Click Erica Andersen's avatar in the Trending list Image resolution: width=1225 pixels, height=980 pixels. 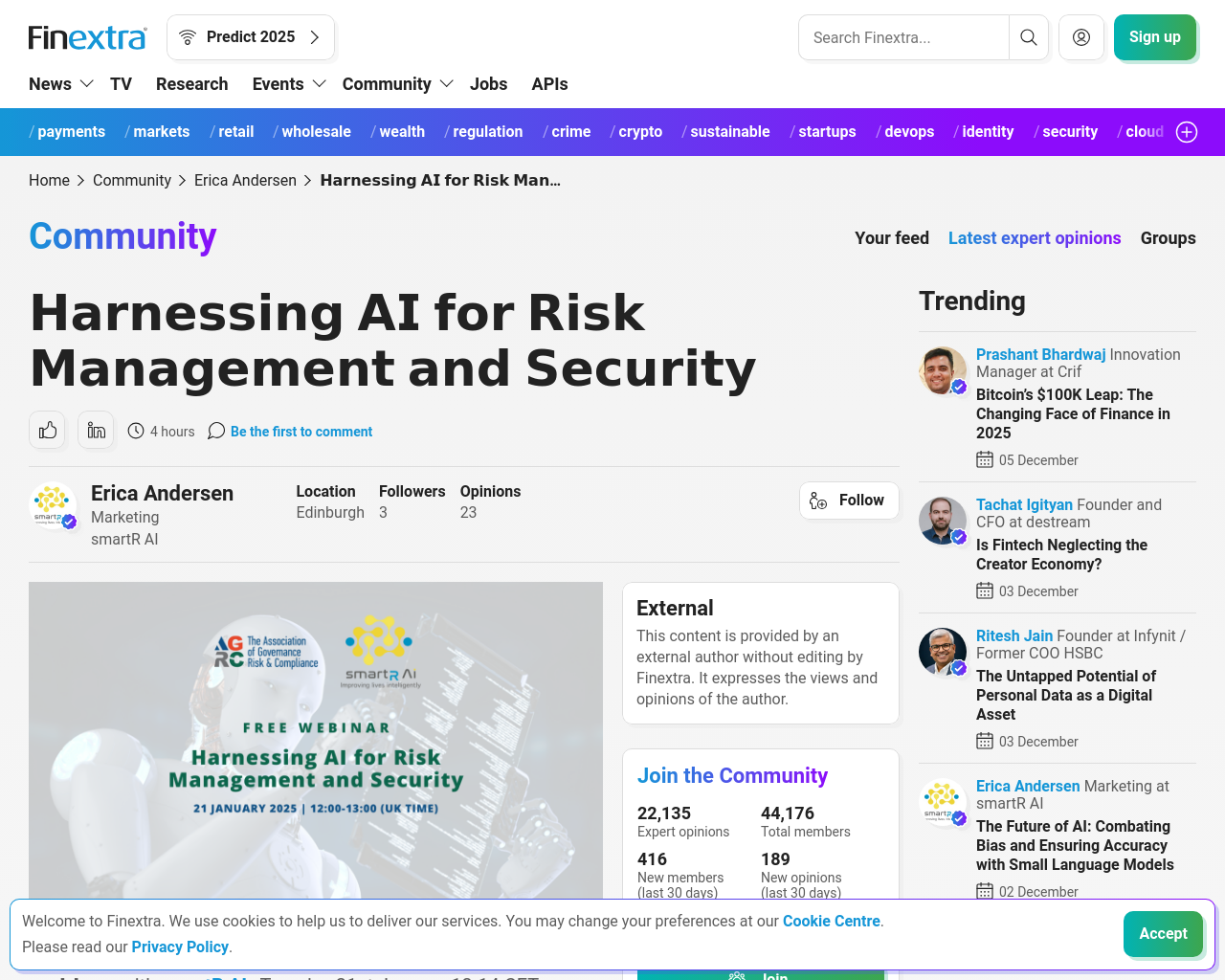943,802
